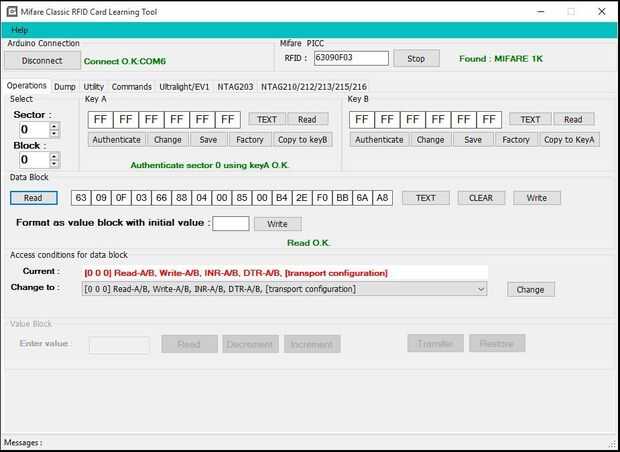
Task: Authenticate using Key B
Action: pyautogui.click(x=379, y=140)
